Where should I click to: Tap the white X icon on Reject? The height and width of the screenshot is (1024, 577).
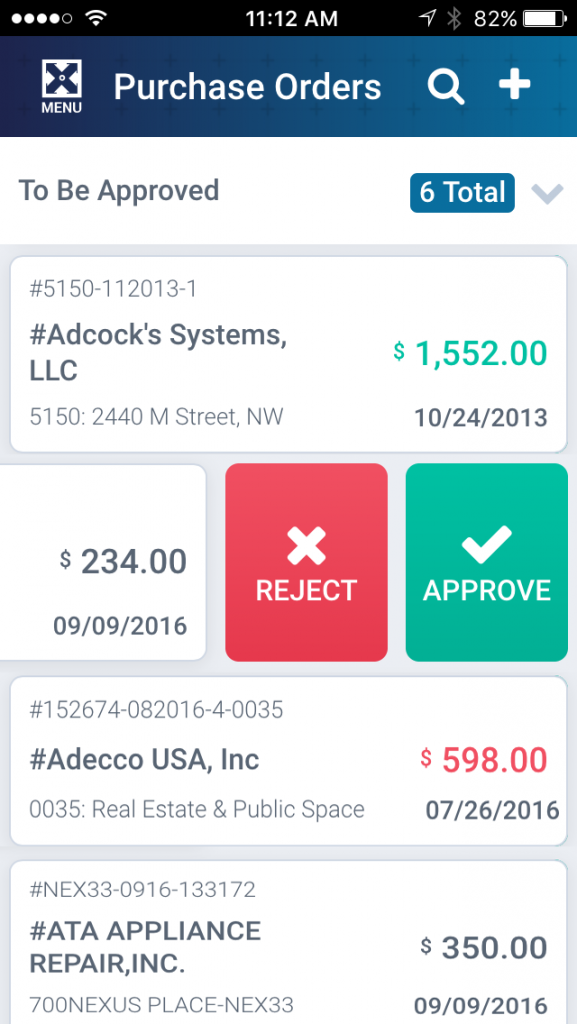pyautogui.click(x=306, y=547)
